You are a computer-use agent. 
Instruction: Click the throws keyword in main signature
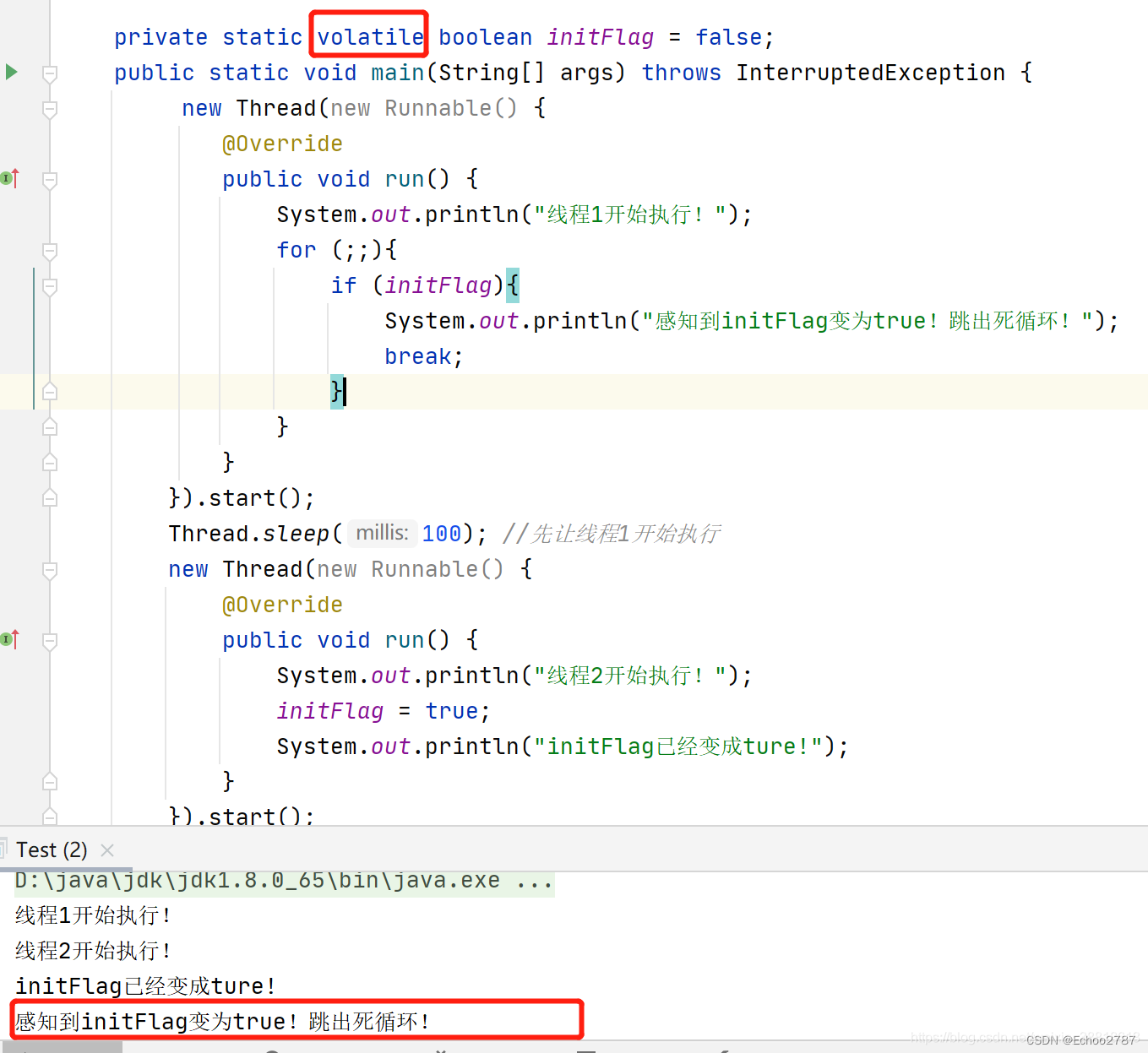coord(681,73)
